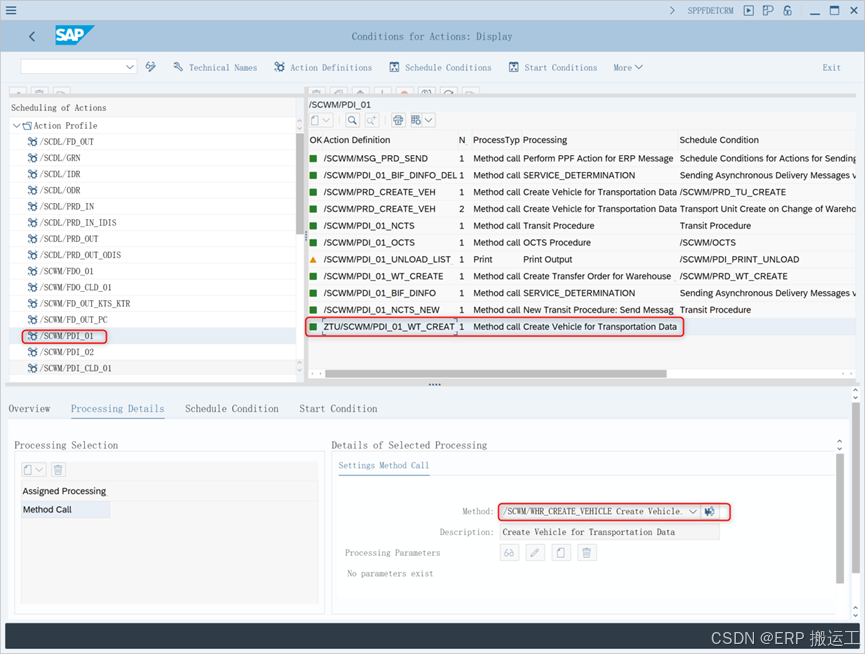The image size is (865, 654).
Task: Select the /SCWM/PDI_02 profile in the tree
Action: pos(64,352)
